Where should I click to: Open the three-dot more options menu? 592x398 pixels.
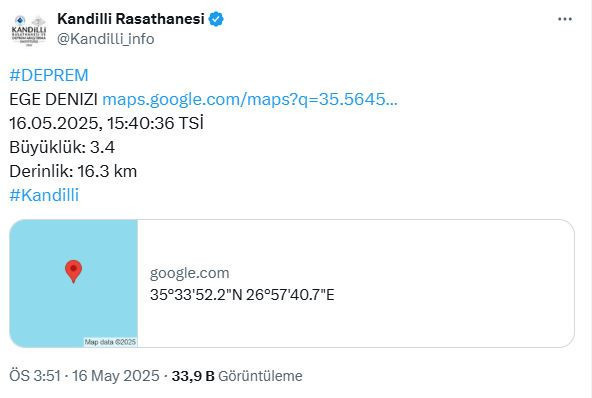(x=565, y=19)
